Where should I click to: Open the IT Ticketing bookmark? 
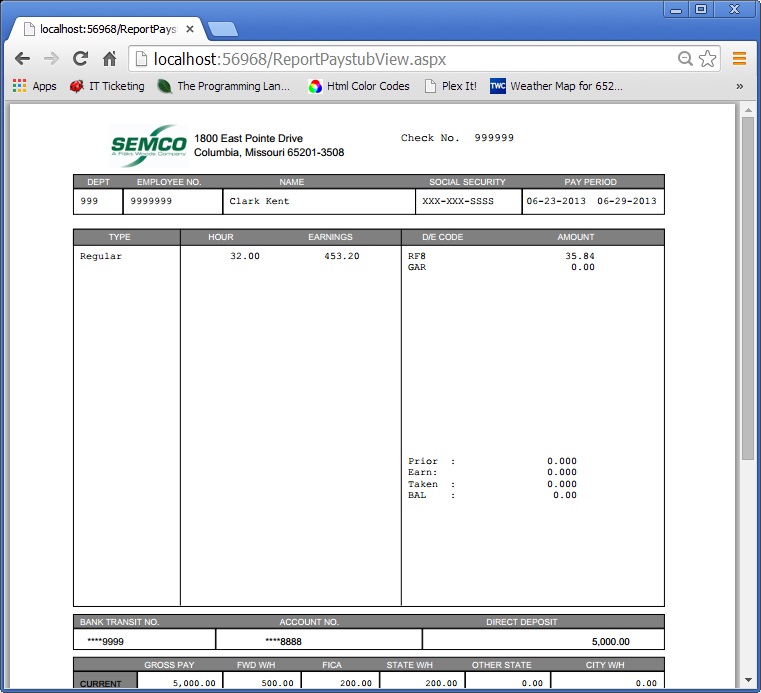[x=107, y=86]
